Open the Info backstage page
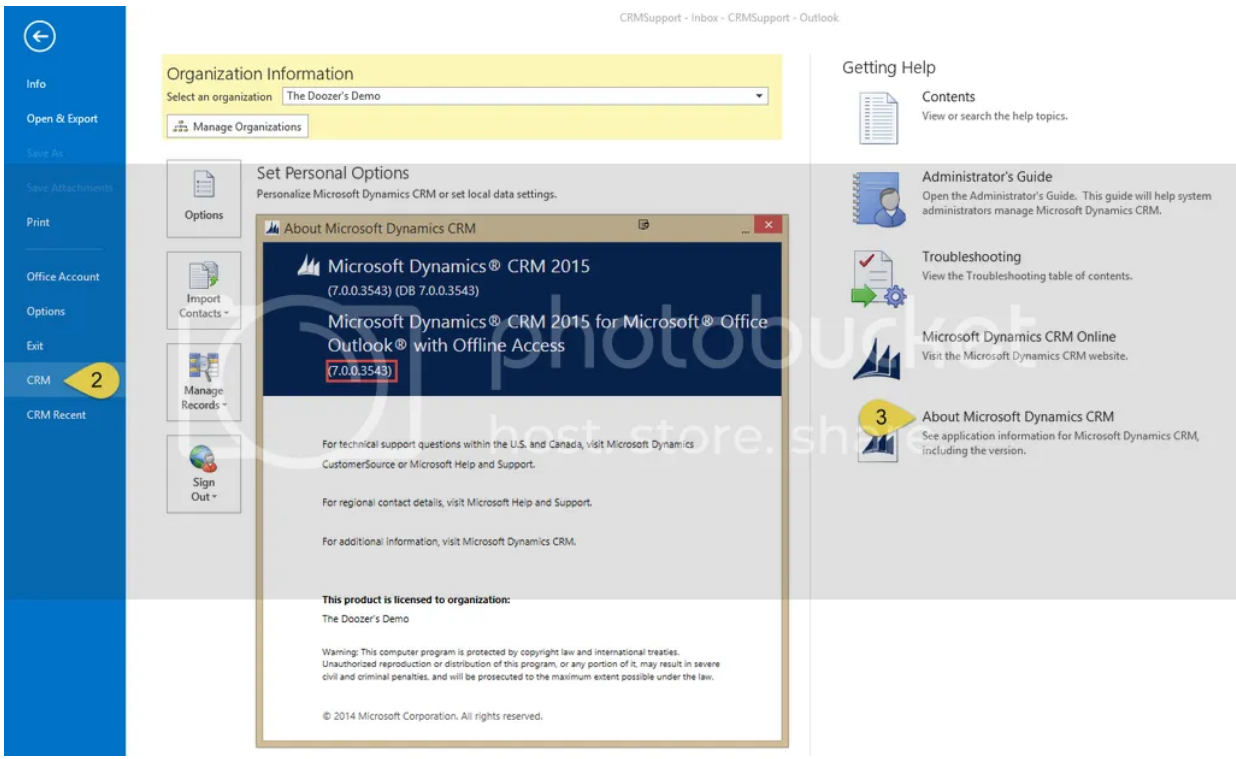1236x759 pixels. 36,84
